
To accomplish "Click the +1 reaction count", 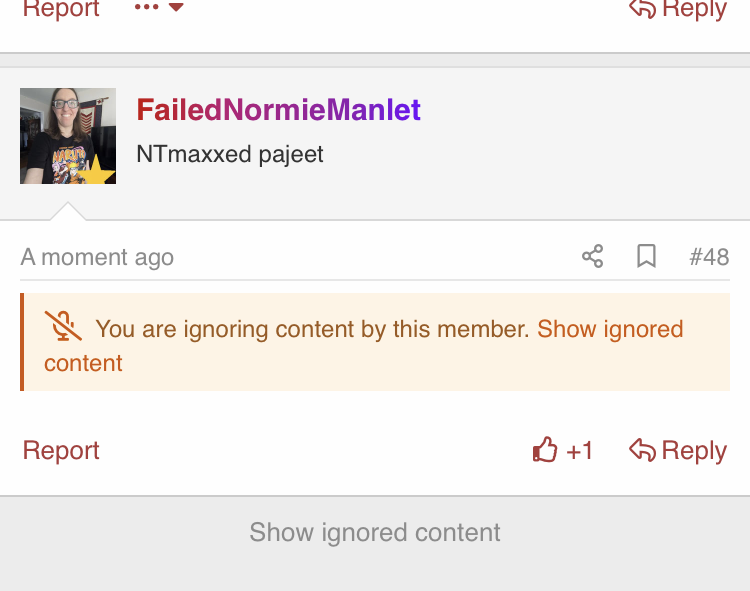I will 579,451.
